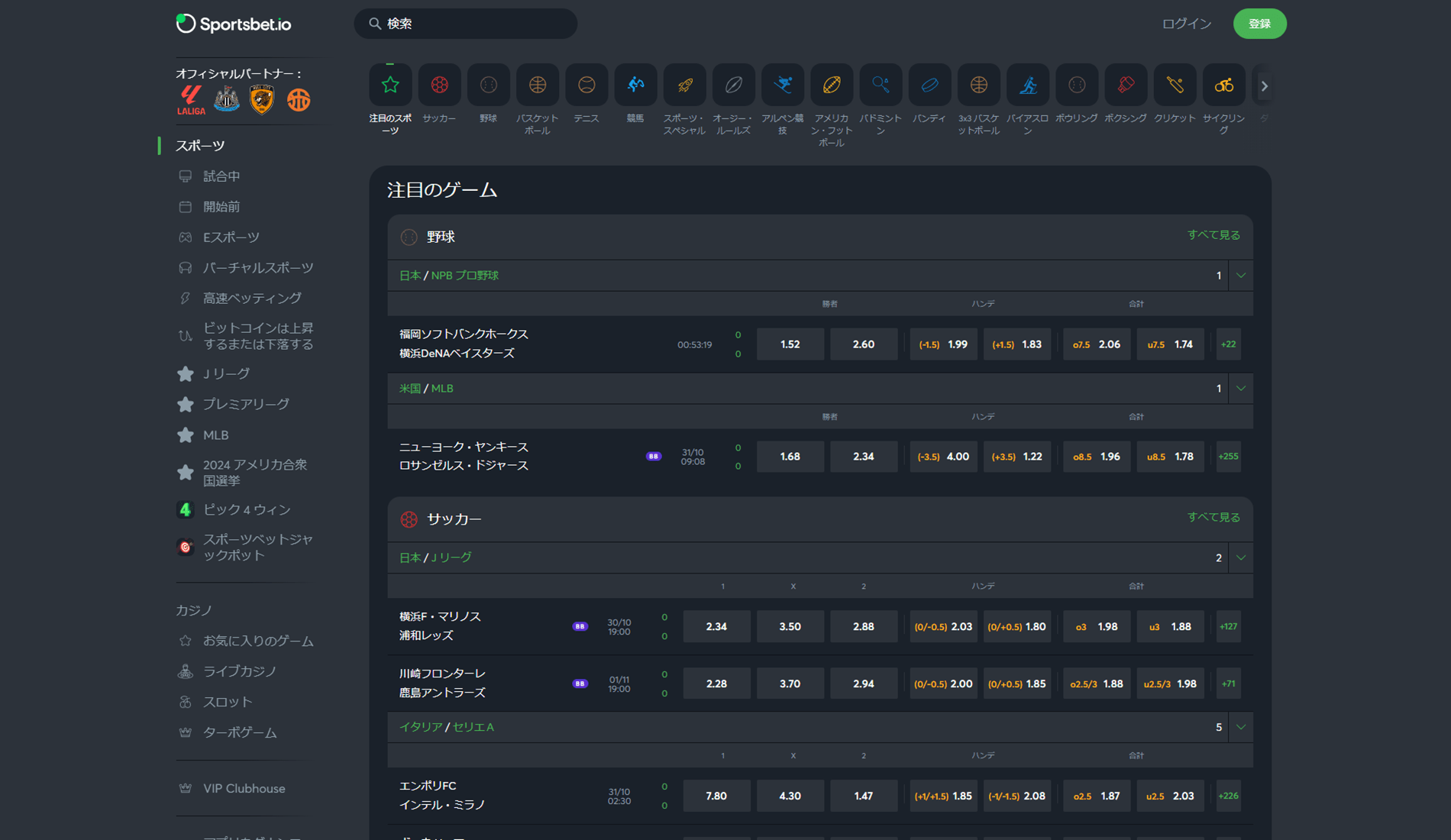Select o2.5/3 1.88 total for Kawasaki match
Image resolution: width=1451 pixels, height=840 pixels.
click(1096, 684)
